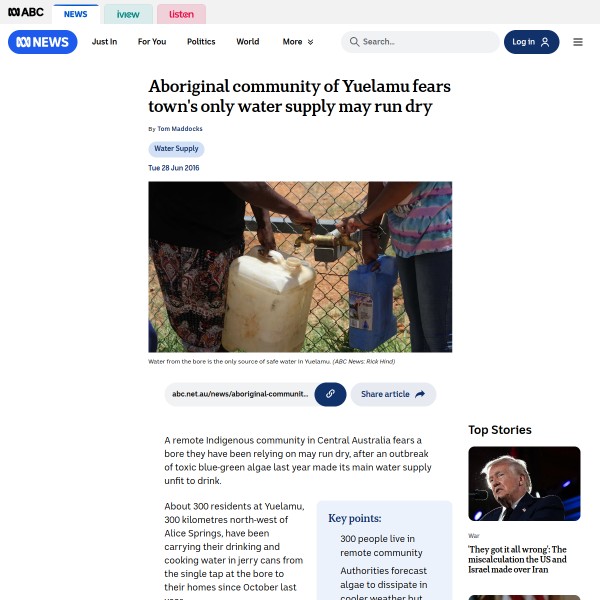Screen dimensions: 600x600
Task: Open the Just In section
Action: (104, 42)
